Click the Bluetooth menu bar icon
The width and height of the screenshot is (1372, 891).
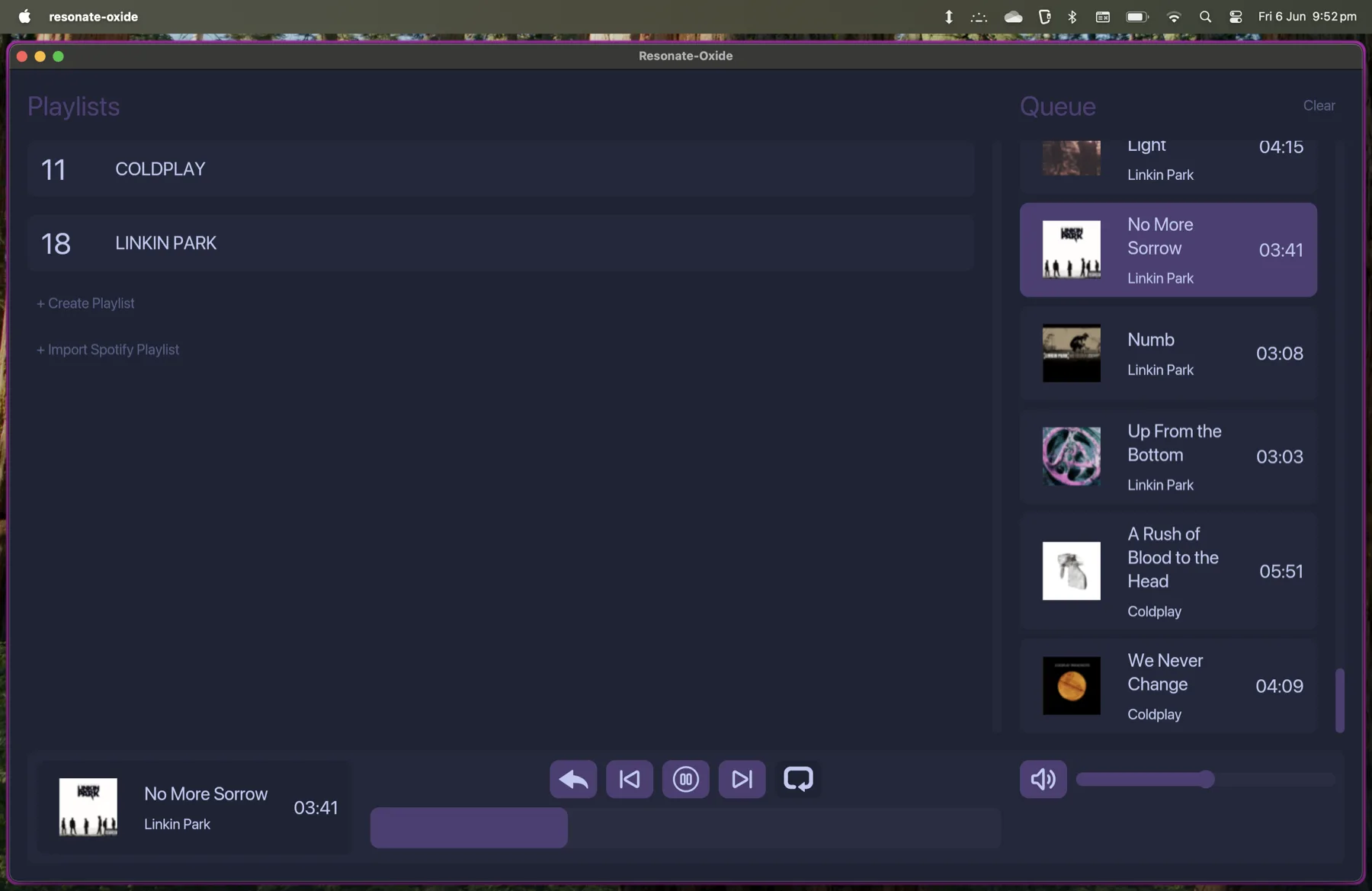[x=1072, y=17]
